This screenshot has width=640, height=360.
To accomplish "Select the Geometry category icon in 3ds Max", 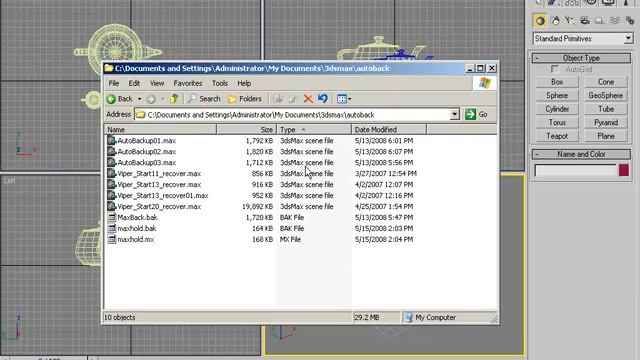I will pyautogui.click(x=540, y=21).
